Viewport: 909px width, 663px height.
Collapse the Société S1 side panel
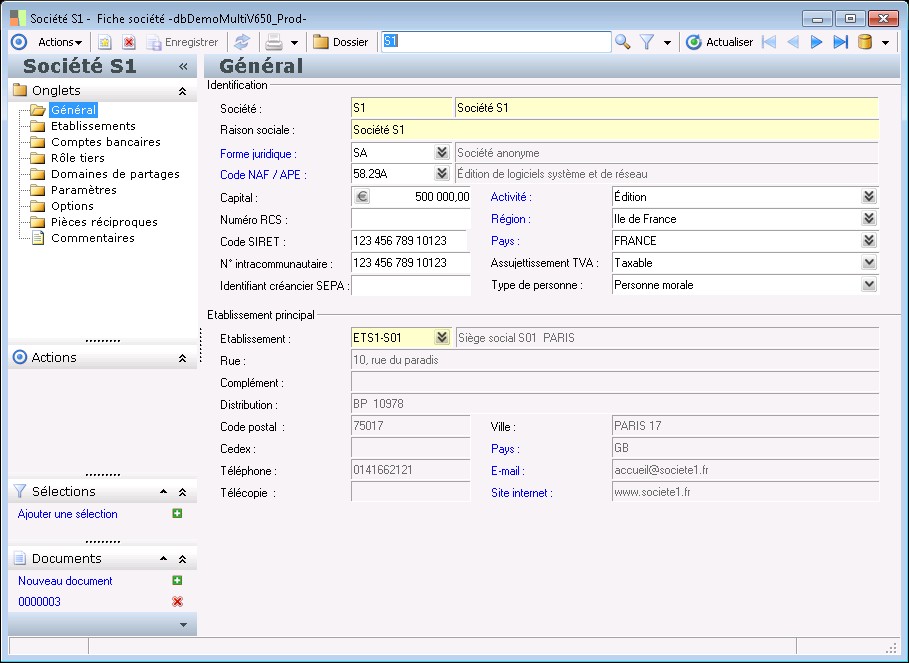(x=183, y=66)
